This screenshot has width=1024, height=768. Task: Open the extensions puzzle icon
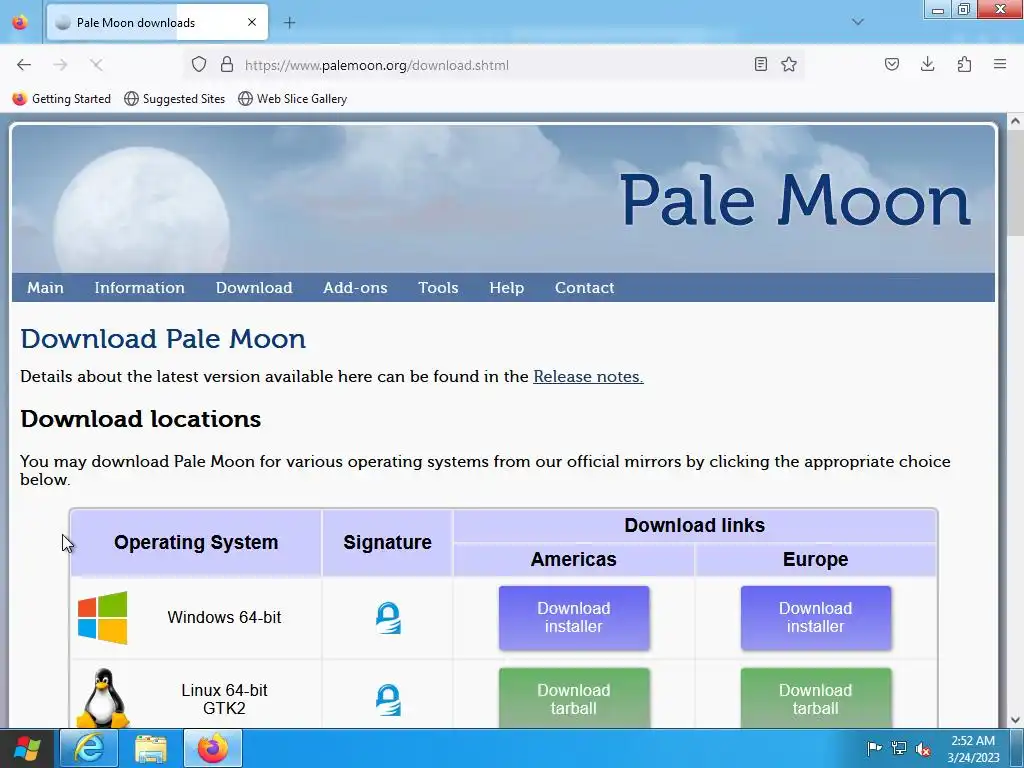click(x=964, y=64)
